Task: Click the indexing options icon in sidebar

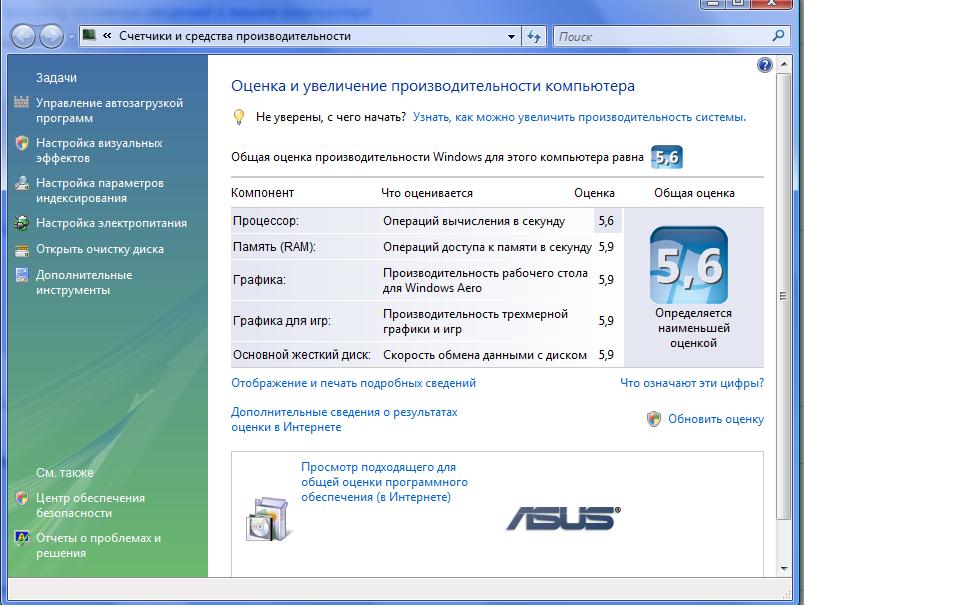Action: (x=22, y=183)
